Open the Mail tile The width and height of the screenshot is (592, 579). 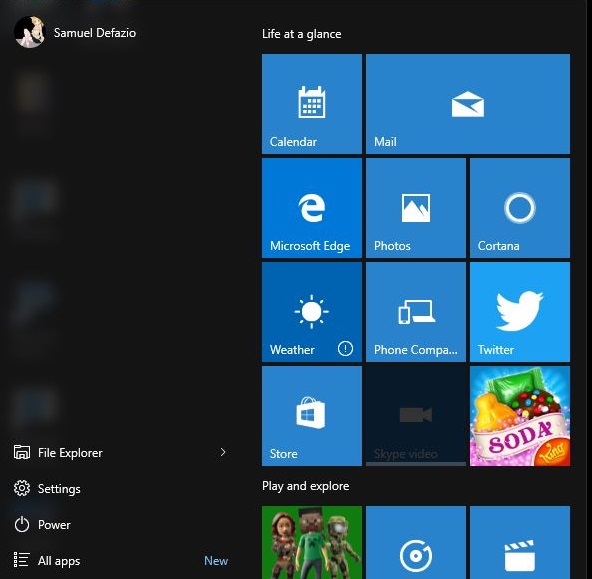(x=468, y=104)
